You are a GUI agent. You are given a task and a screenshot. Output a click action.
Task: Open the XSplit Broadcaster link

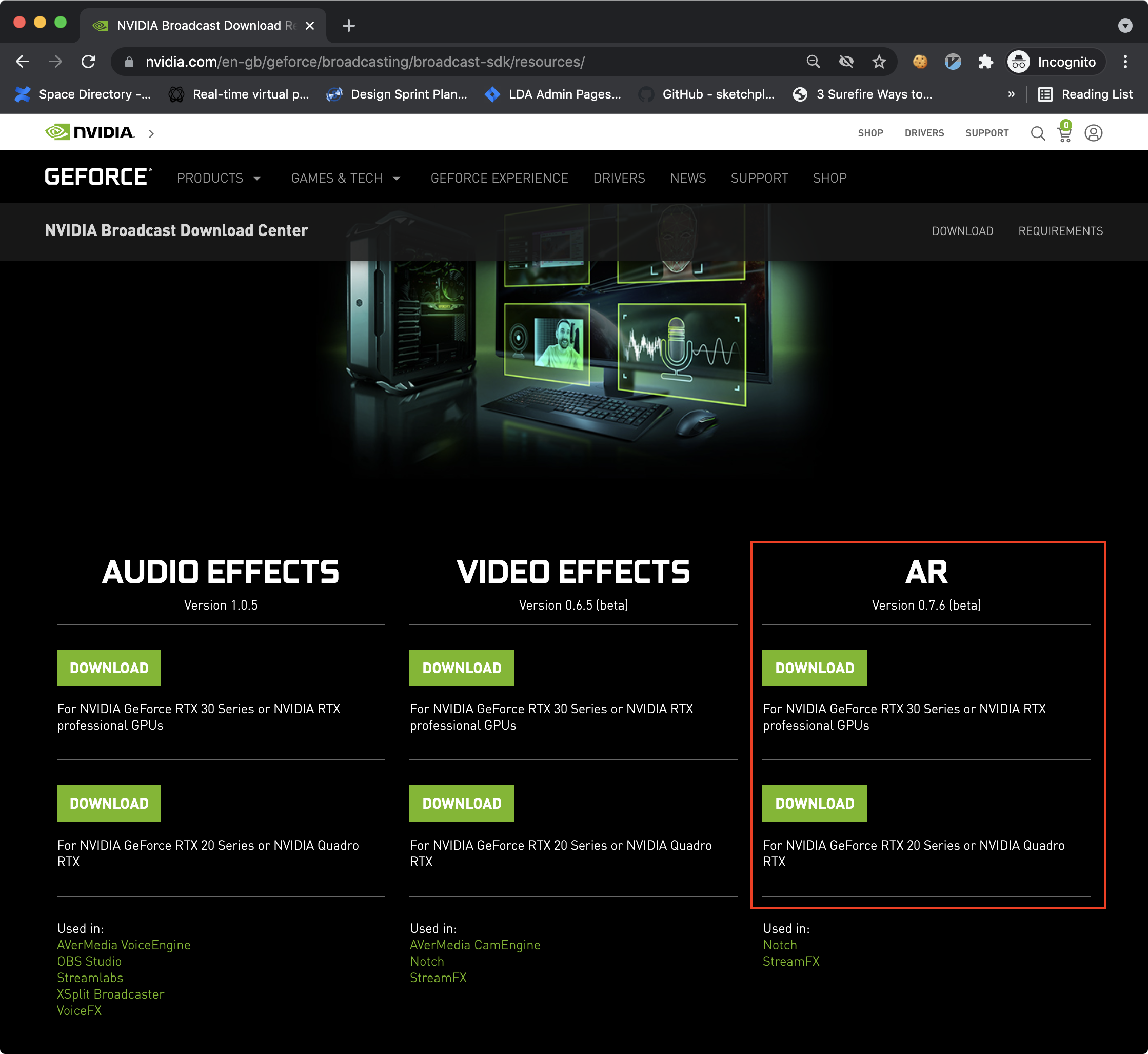(111, 994)
